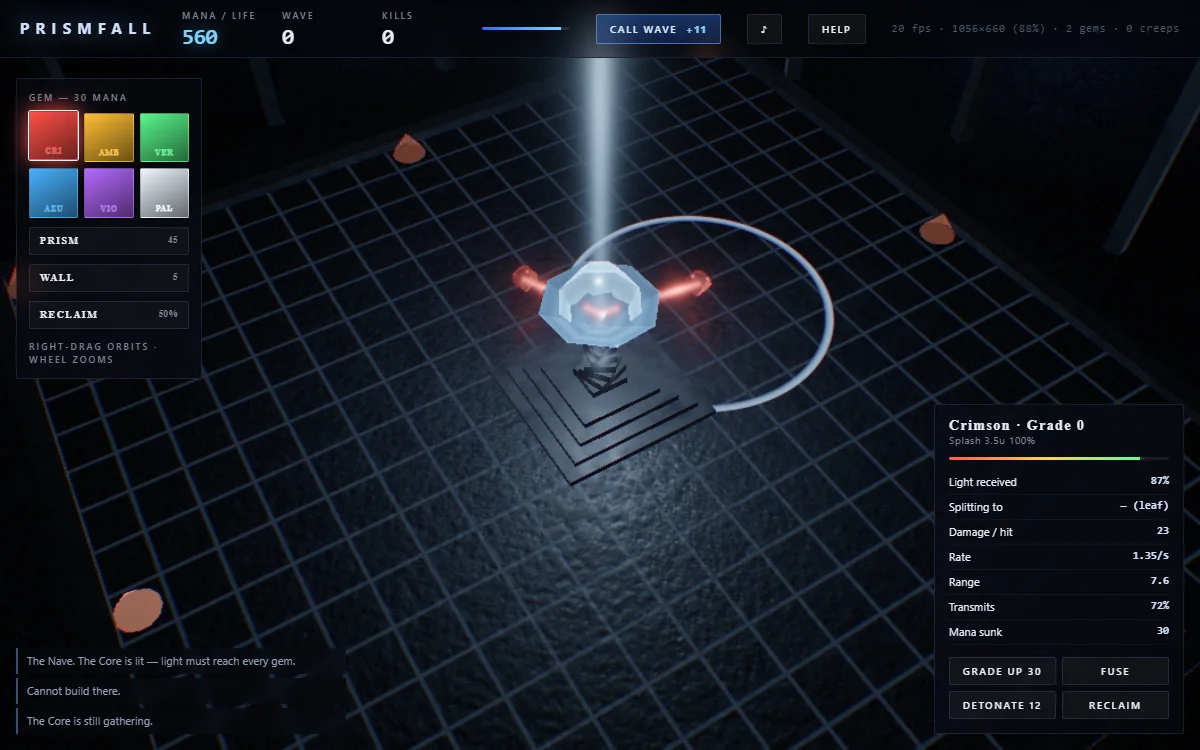Select the Verdant (VER) gem swatch
1200x750 pixels.
coord(164,137)
